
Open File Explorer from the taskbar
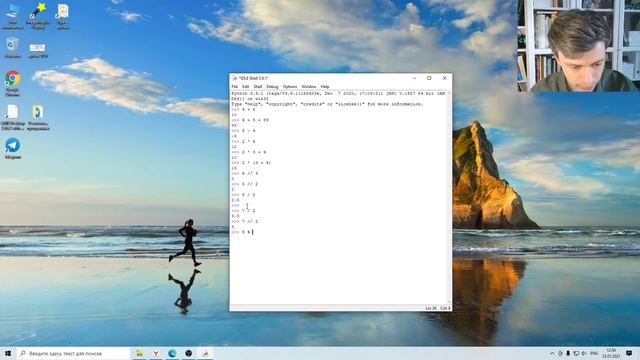pyautogui.click(x=140, y=353)
